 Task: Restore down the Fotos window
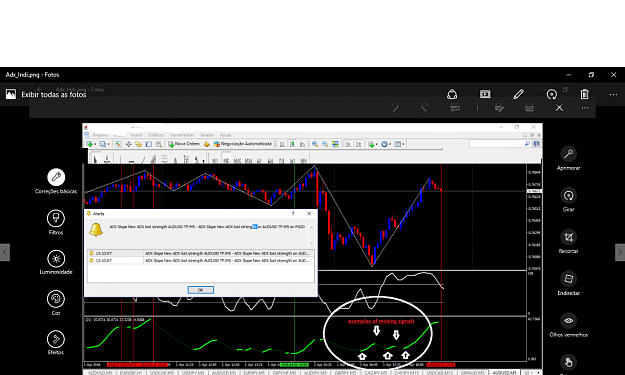tap(591, 75)
